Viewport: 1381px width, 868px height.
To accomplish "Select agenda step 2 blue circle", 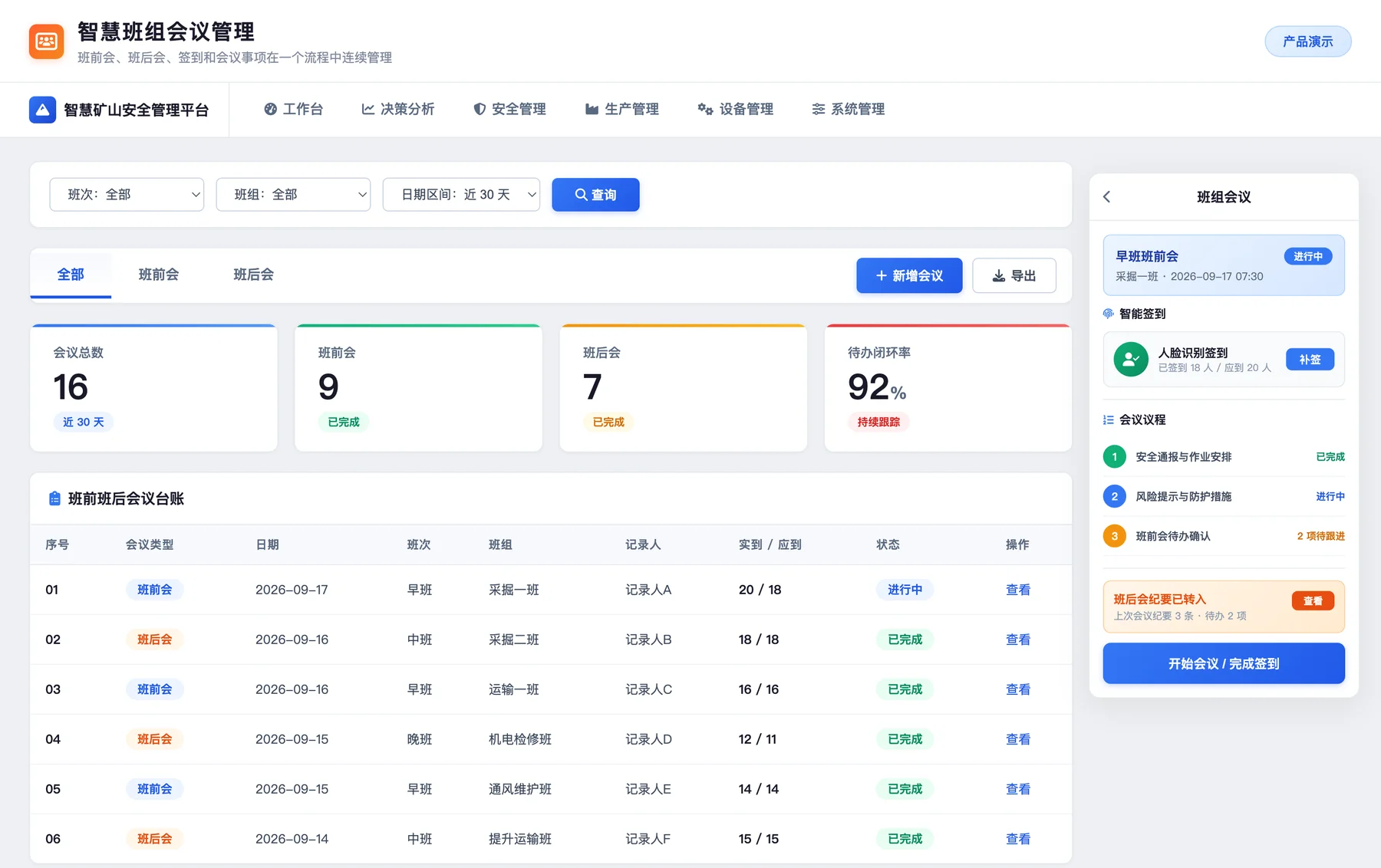I will [1114, 496].
